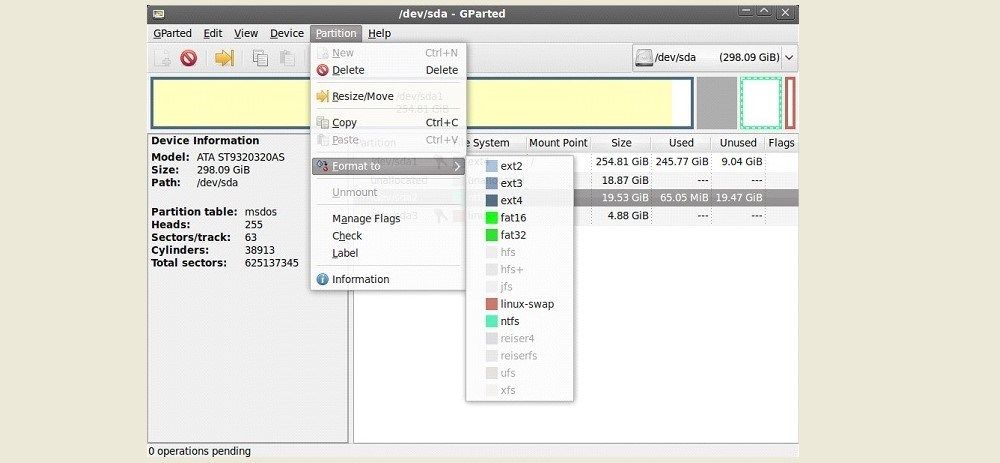The image size is (1000, 463).
Task: Click the Size column header
Action: [621, 143]
